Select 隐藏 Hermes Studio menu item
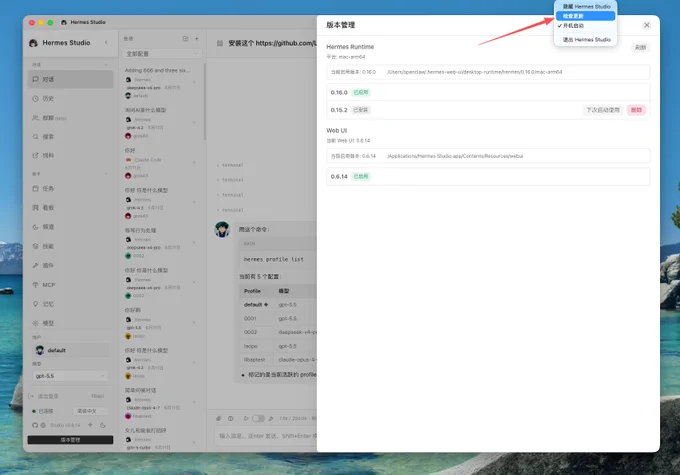 click(x=585, y=7)
